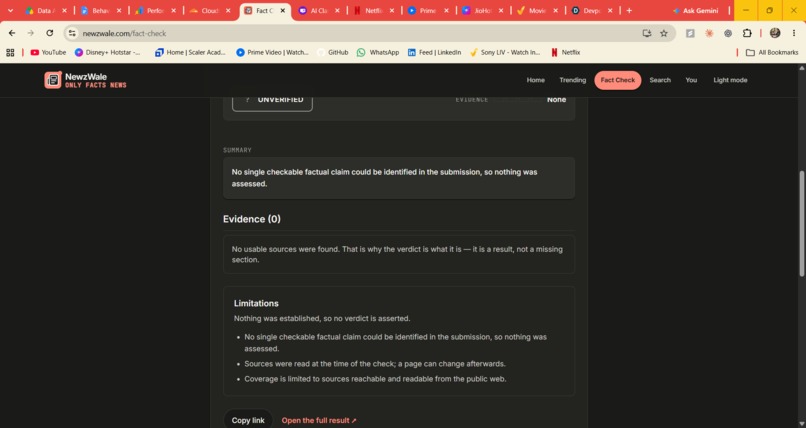Open the All Bookmarks folder
This screenshot has width=806, height=428.
pyautogui.click(x=772, y=52)
